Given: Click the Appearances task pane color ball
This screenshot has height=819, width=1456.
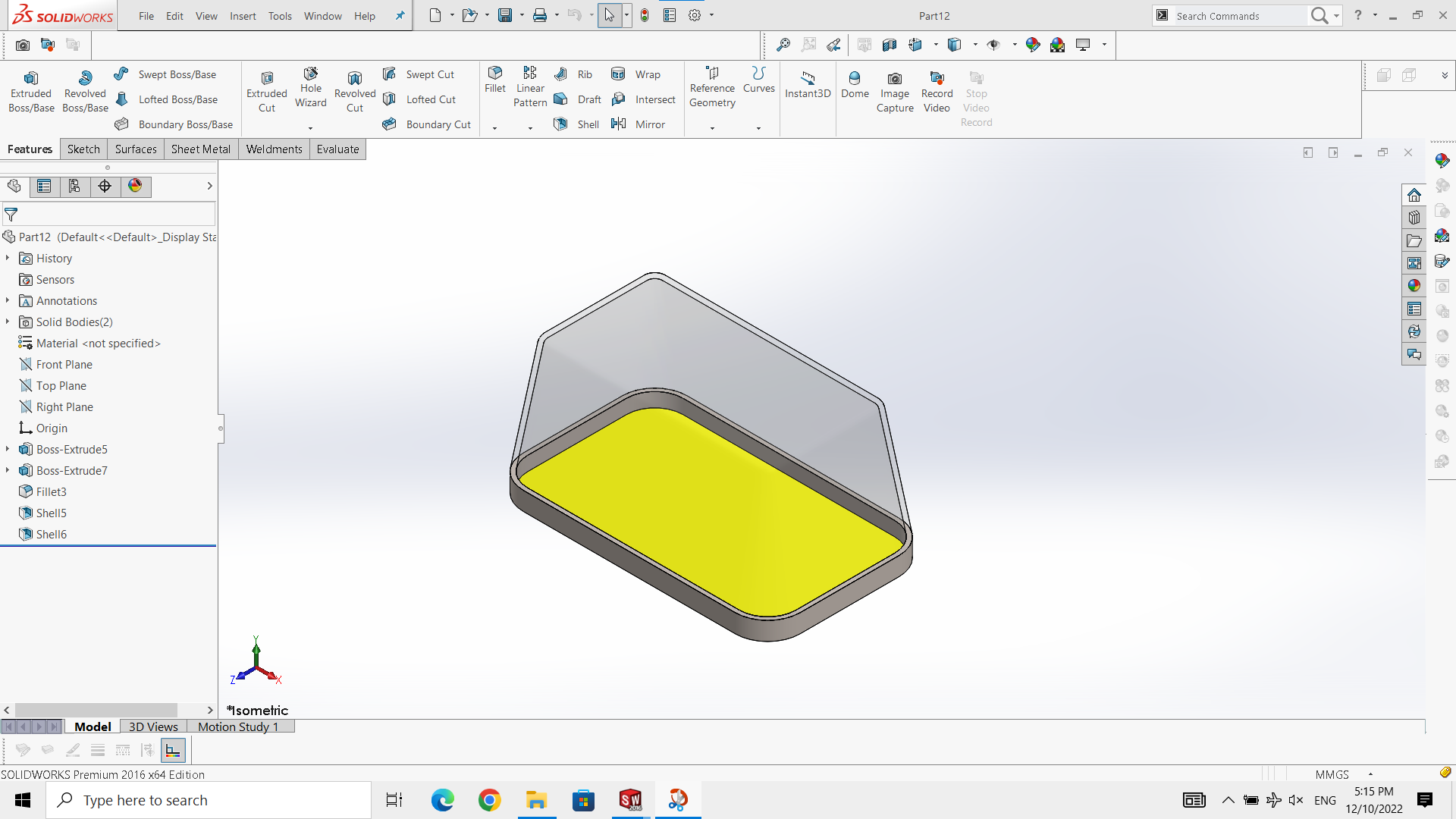Looking at the screenshot, I should pyautogui.click(x=1414, y=286).
